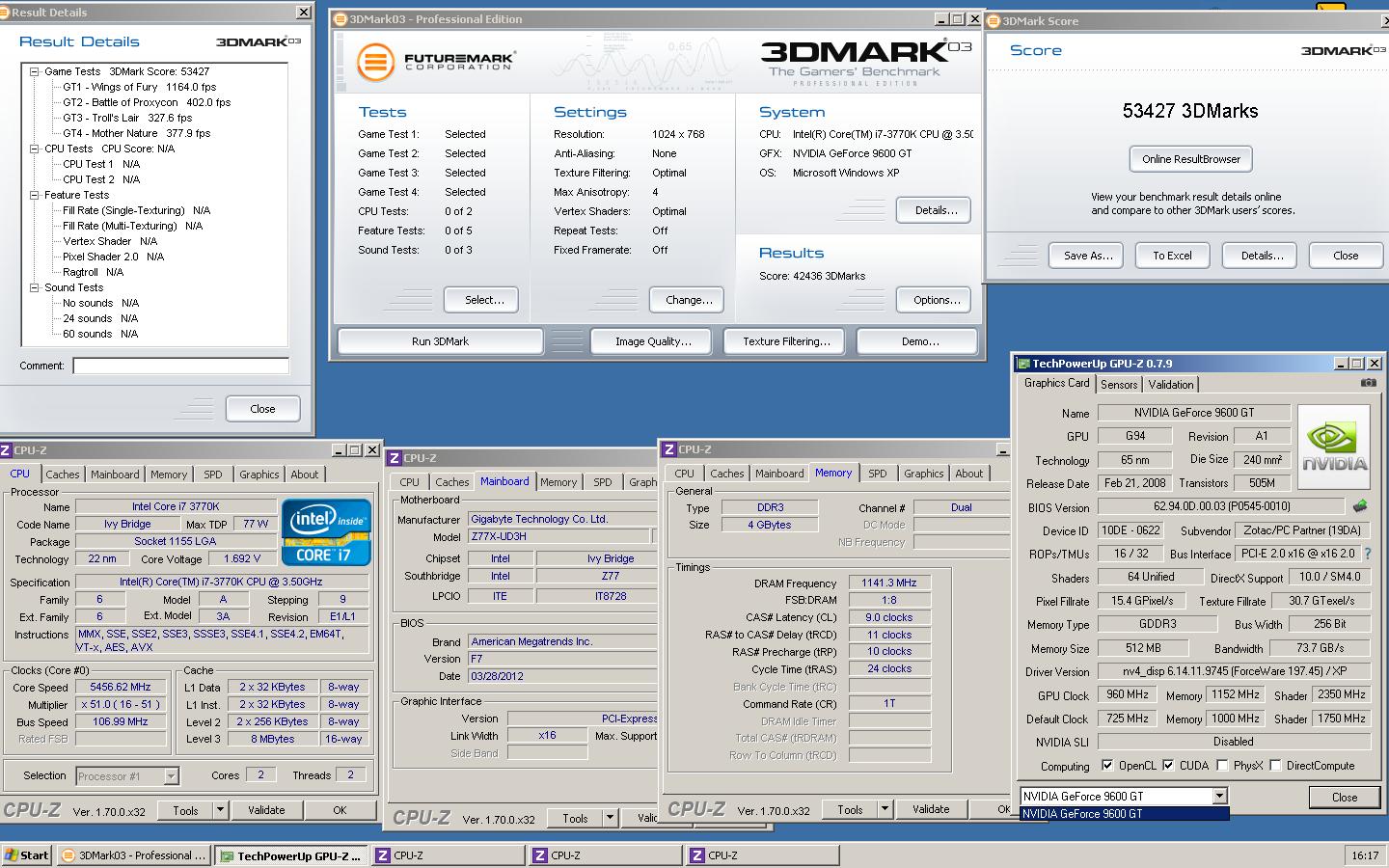The width and height of the screenshot is (1389, 868).
Task: Click the Bus Interface question mark icon
Action: tap(1366, 554)
